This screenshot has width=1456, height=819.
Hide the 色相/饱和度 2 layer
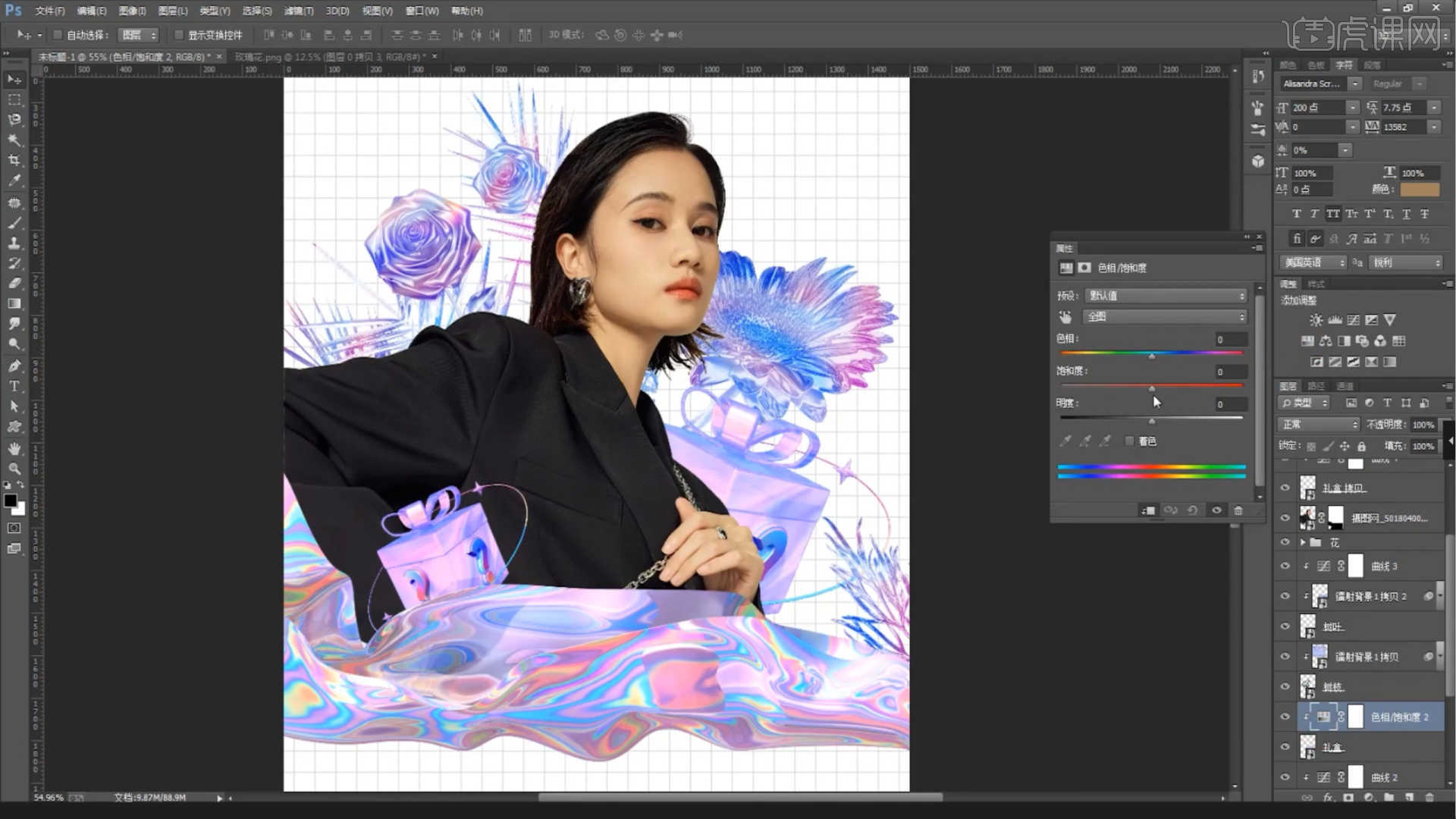[x=1285, y=717]
